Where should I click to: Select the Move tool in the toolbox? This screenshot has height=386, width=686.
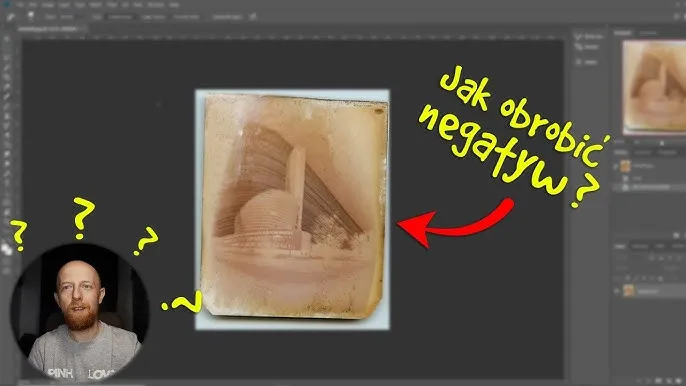tap(7, 39)
